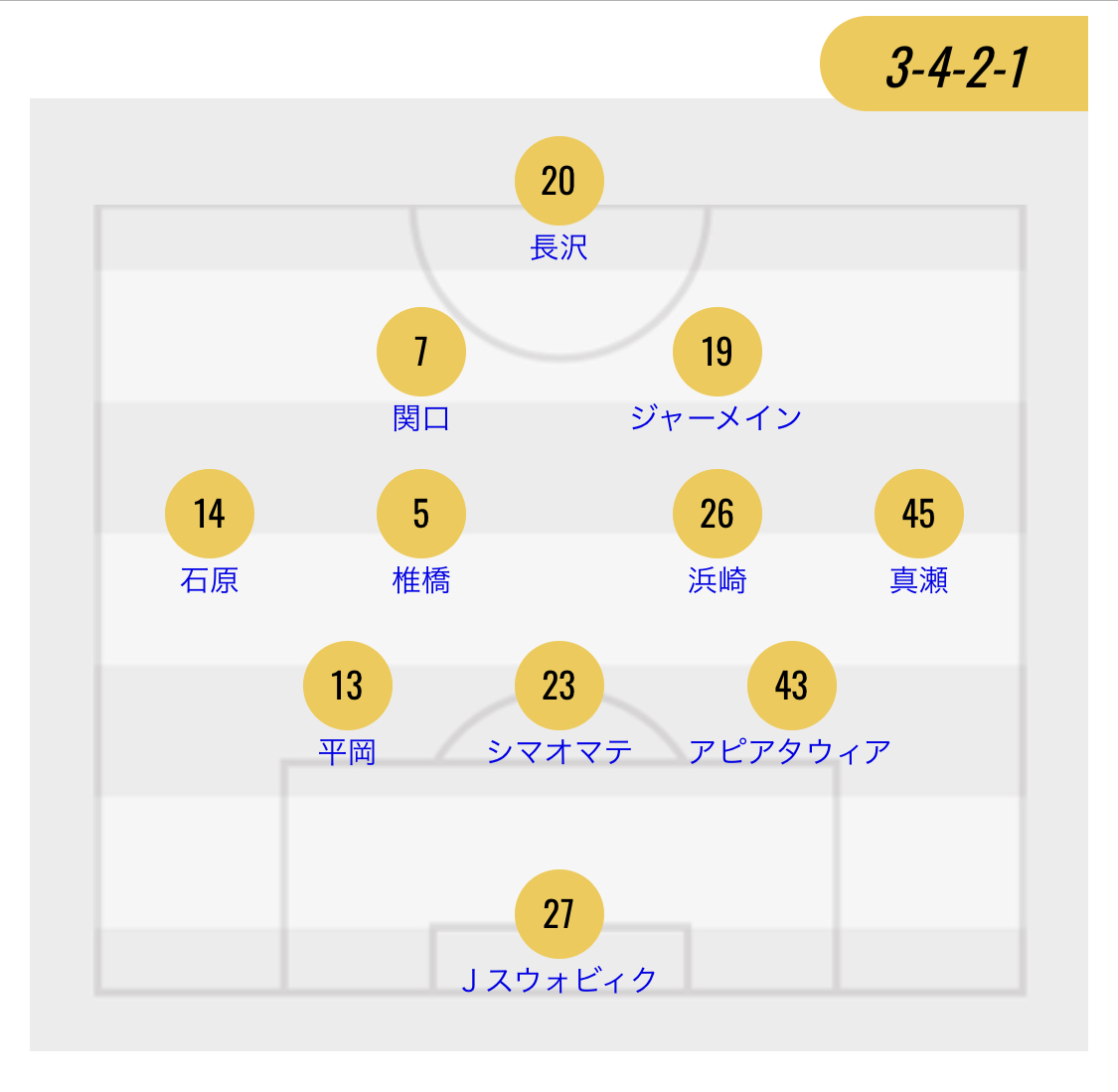The width and height of the screenshot is (1118, 1092).
Task: Open the 真瀬 player link
Action: (x=918, y=580)
